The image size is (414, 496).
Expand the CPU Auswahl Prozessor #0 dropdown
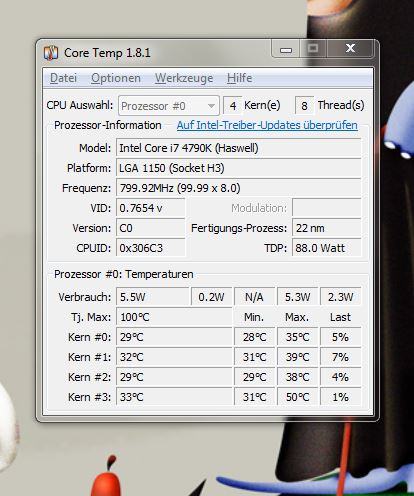click(x=169, y=106)
